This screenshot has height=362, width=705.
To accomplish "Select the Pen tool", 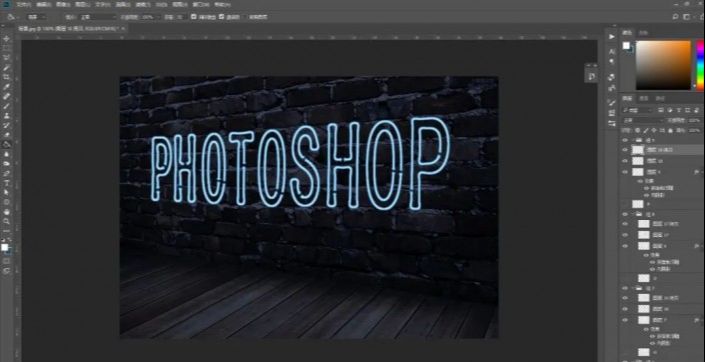I will 6,173.
